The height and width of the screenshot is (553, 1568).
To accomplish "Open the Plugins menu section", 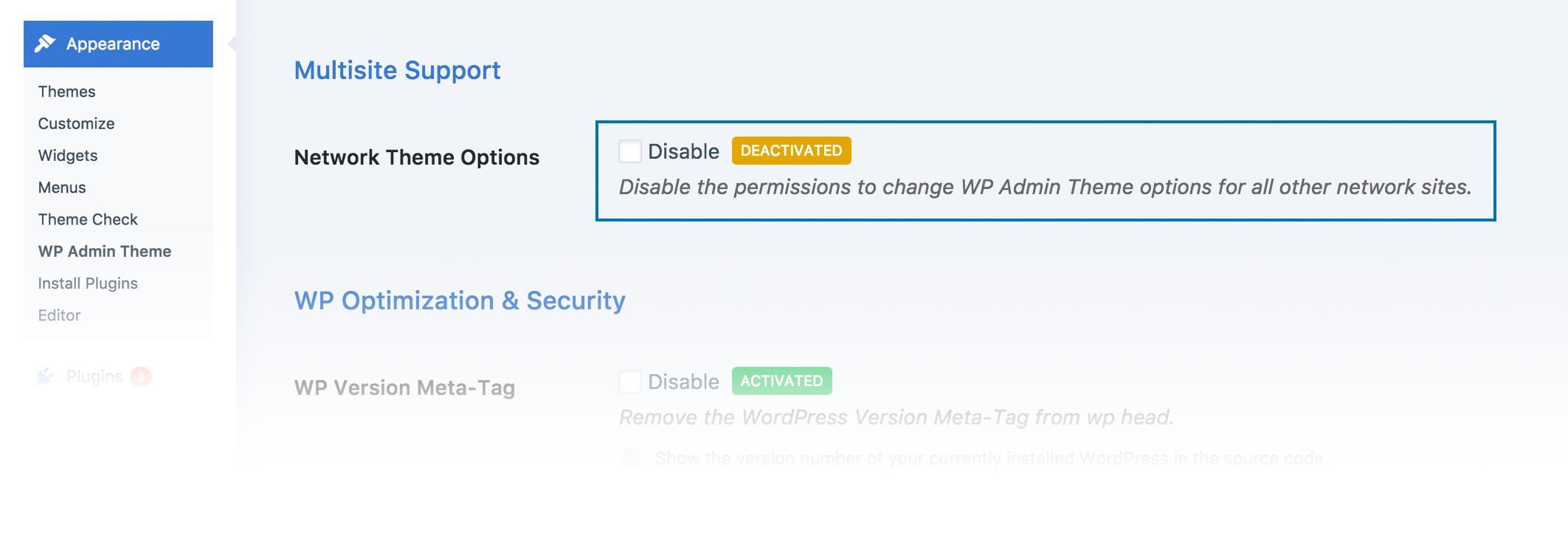I will pyautogui.click(x=94, y=377).
